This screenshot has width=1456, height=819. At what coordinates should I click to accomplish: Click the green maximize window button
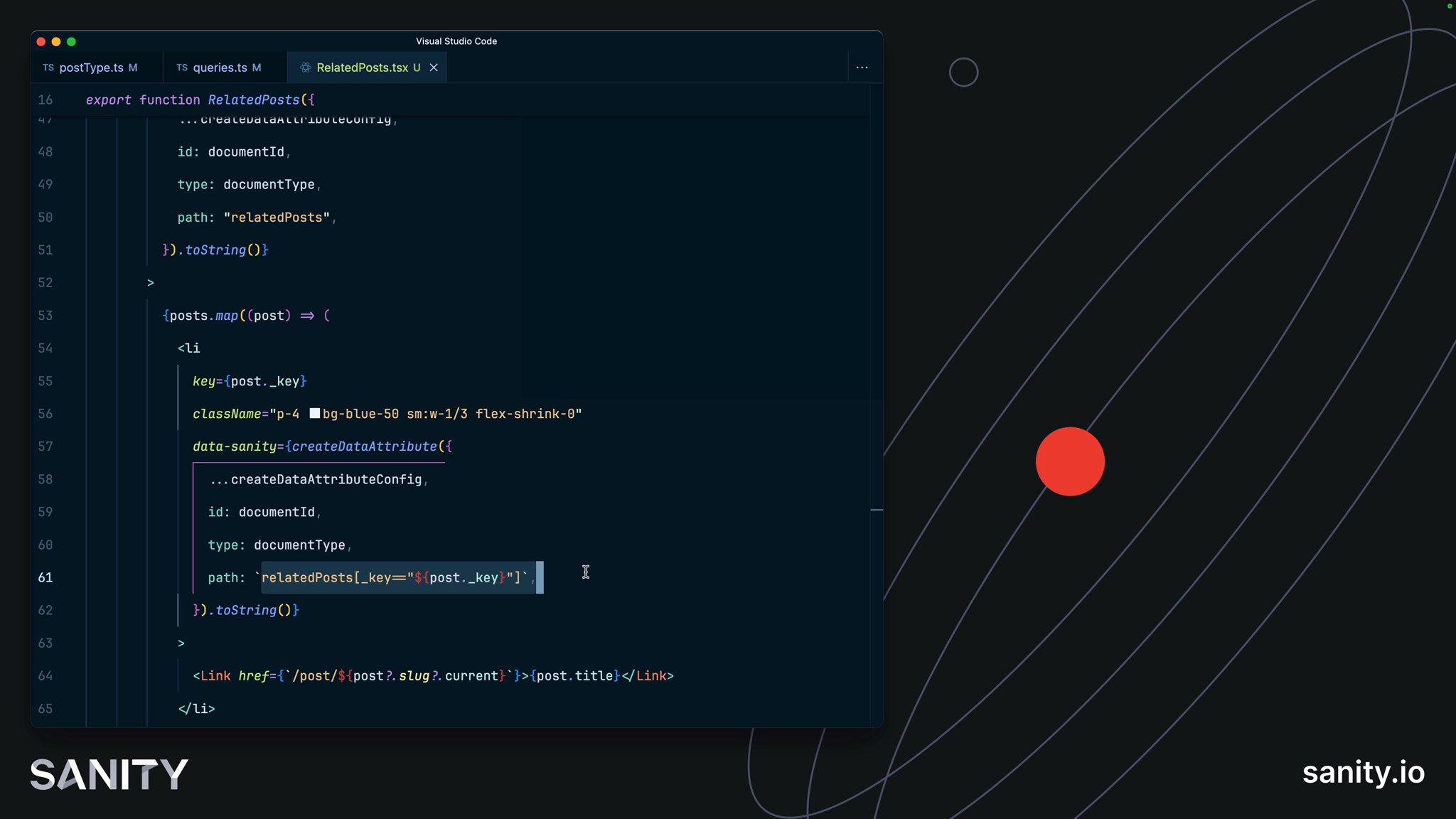pyautogui.click(x=71, y=41)
